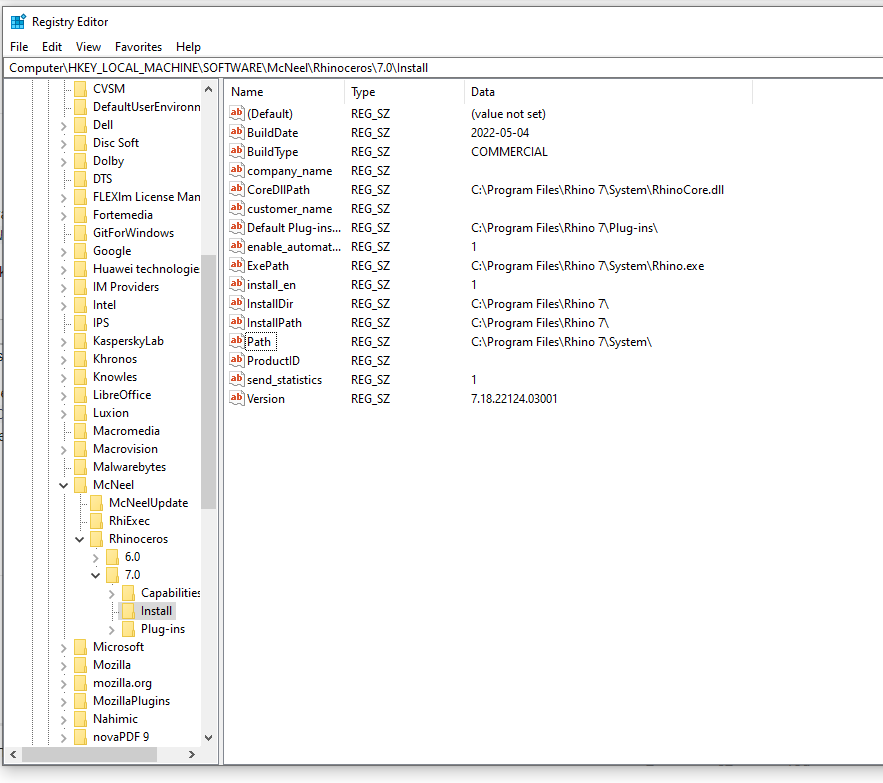
Task: Collapse the Rhinoceros key
Action: 80,538
